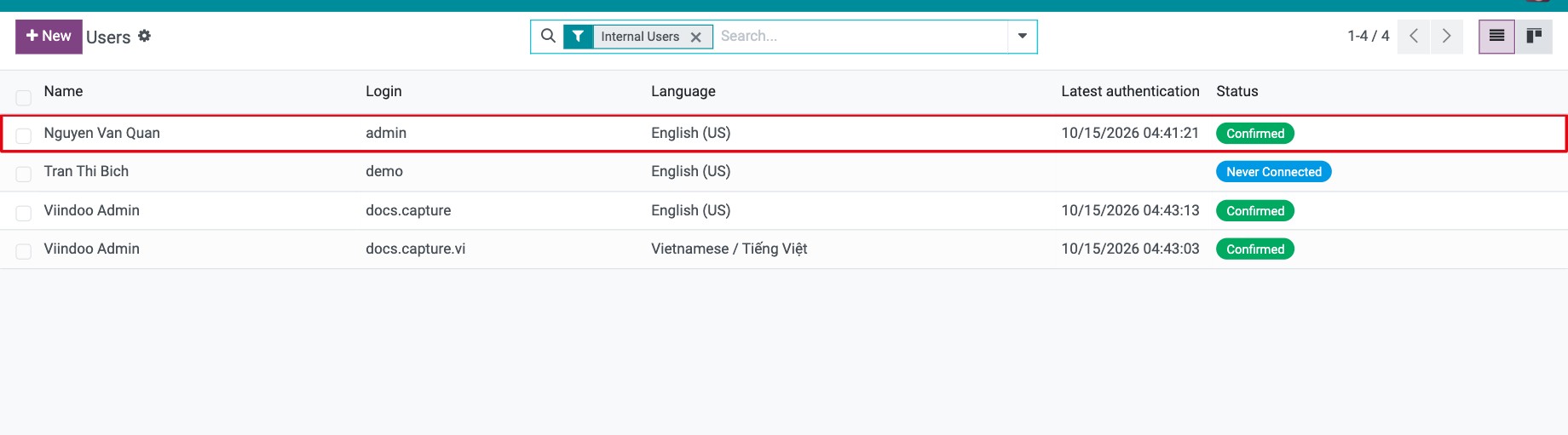Click the 10/15/2026 04:43:13 authentication cell
The width and height of the screenshot is (1568, 435).
tap(1130, 210)
